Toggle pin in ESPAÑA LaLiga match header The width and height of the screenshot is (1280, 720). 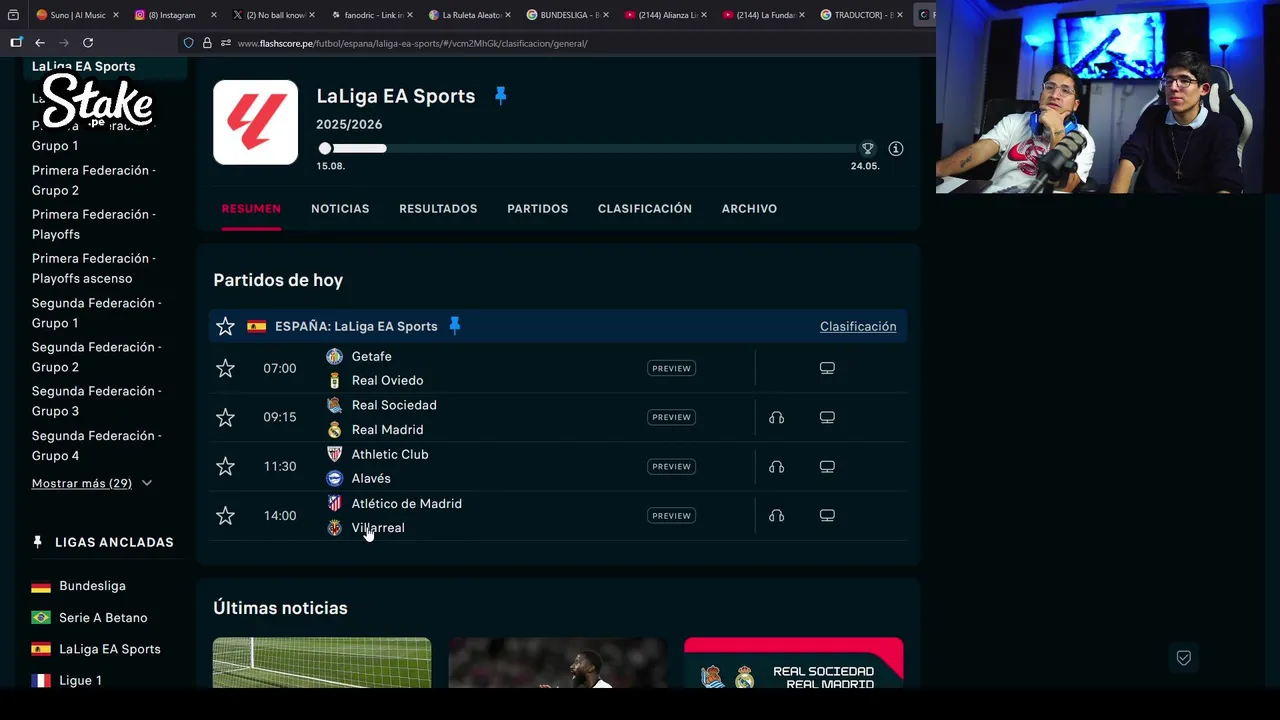click(455, 326)
